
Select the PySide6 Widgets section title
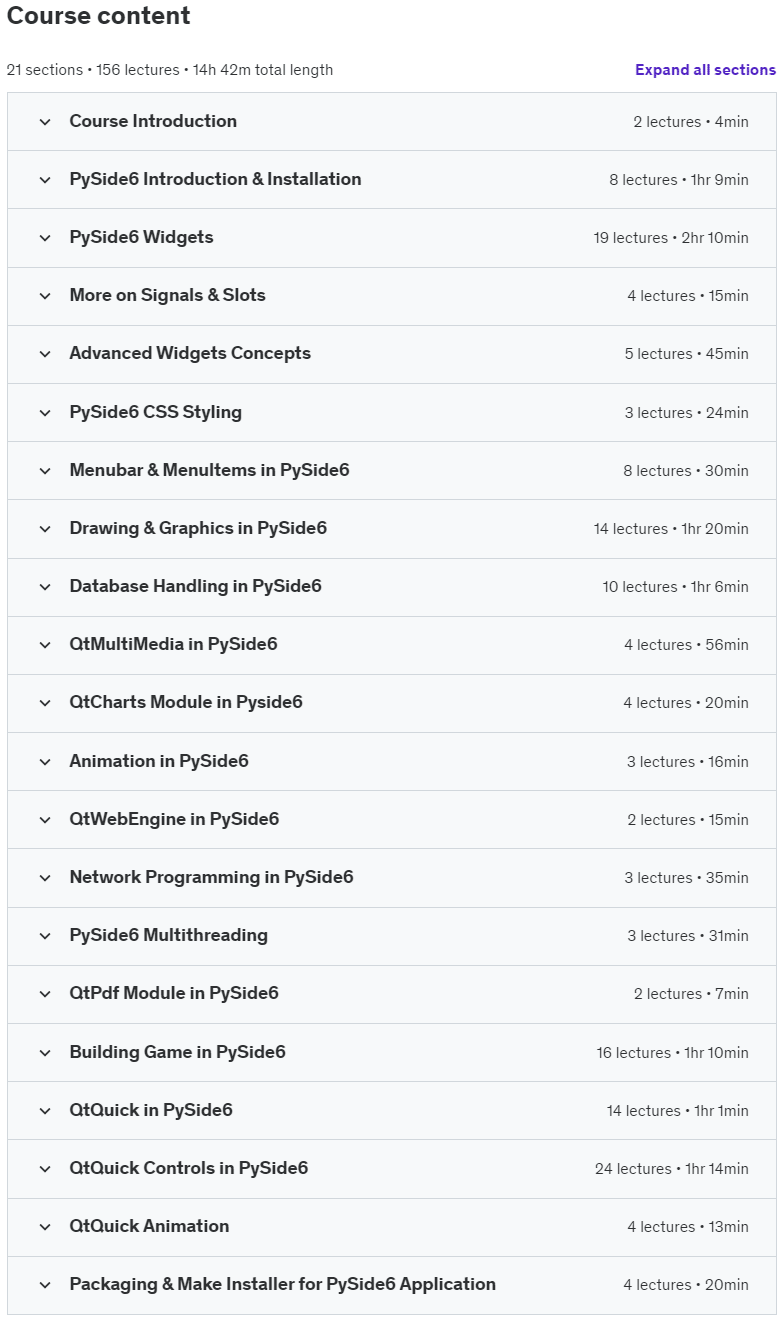[141, 237]
